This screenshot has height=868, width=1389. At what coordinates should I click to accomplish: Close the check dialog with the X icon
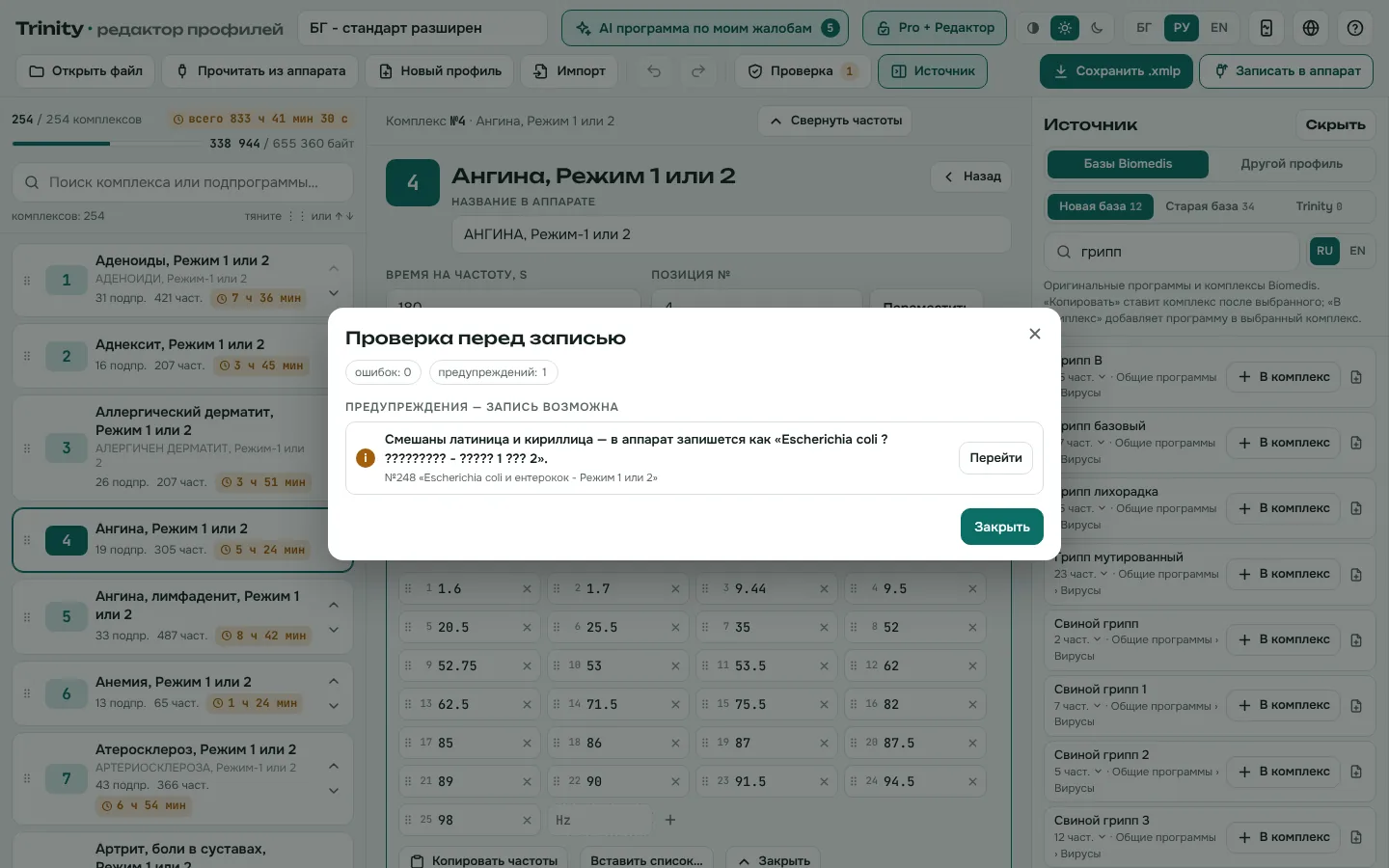click(1034, 334)
